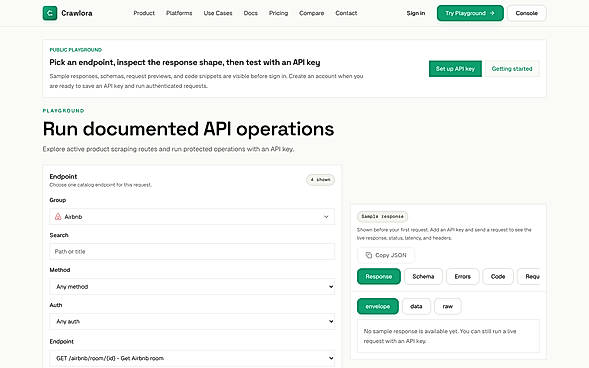Viewport: 589px width, 368px height.
Task: Open the Errors tab
Action: 462,276
